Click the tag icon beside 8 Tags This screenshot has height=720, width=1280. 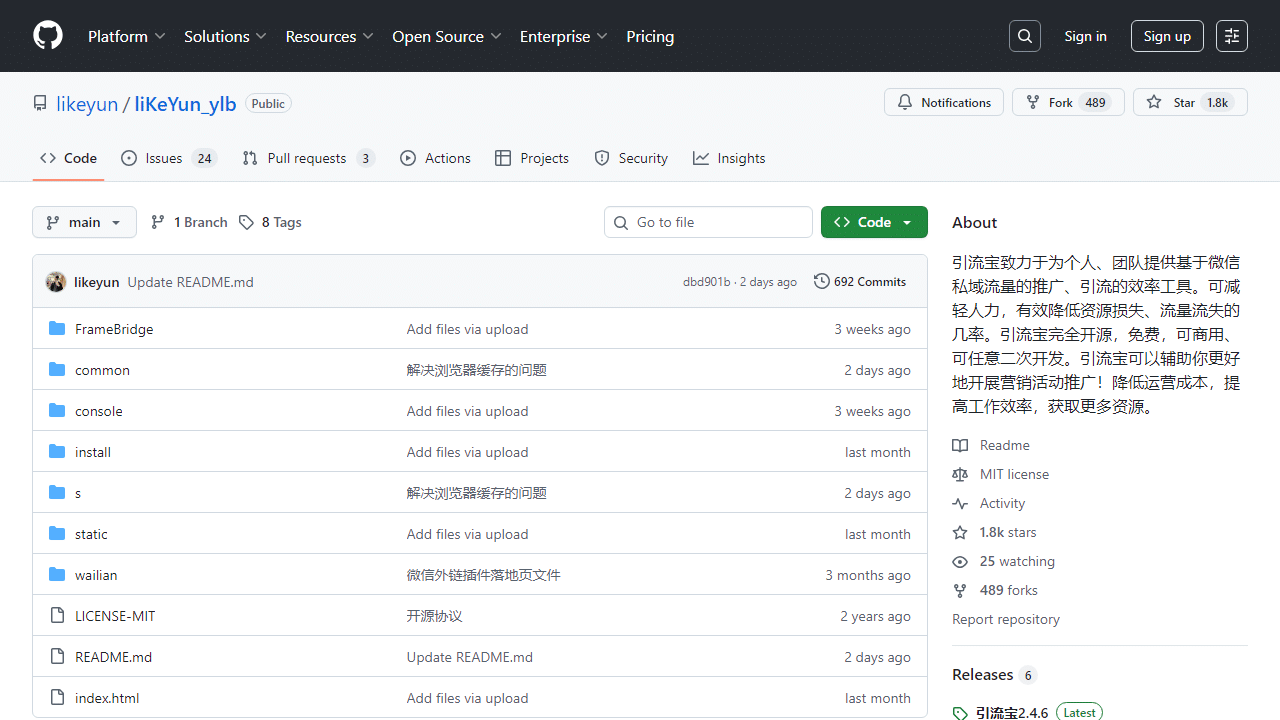click(x=246, y=222)
